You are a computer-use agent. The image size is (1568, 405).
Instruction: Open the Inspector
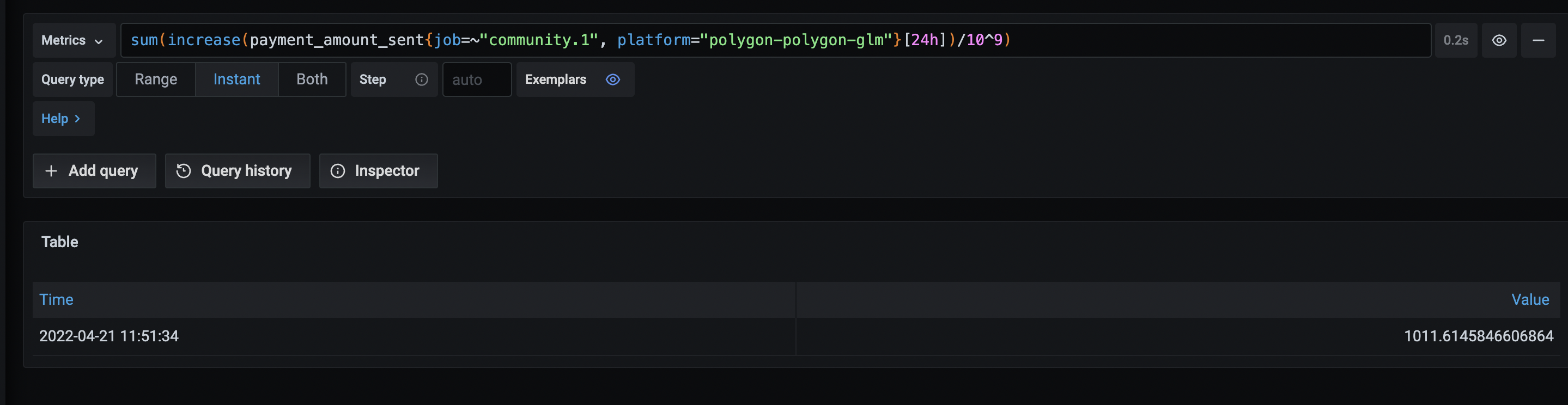pos(378,170)
